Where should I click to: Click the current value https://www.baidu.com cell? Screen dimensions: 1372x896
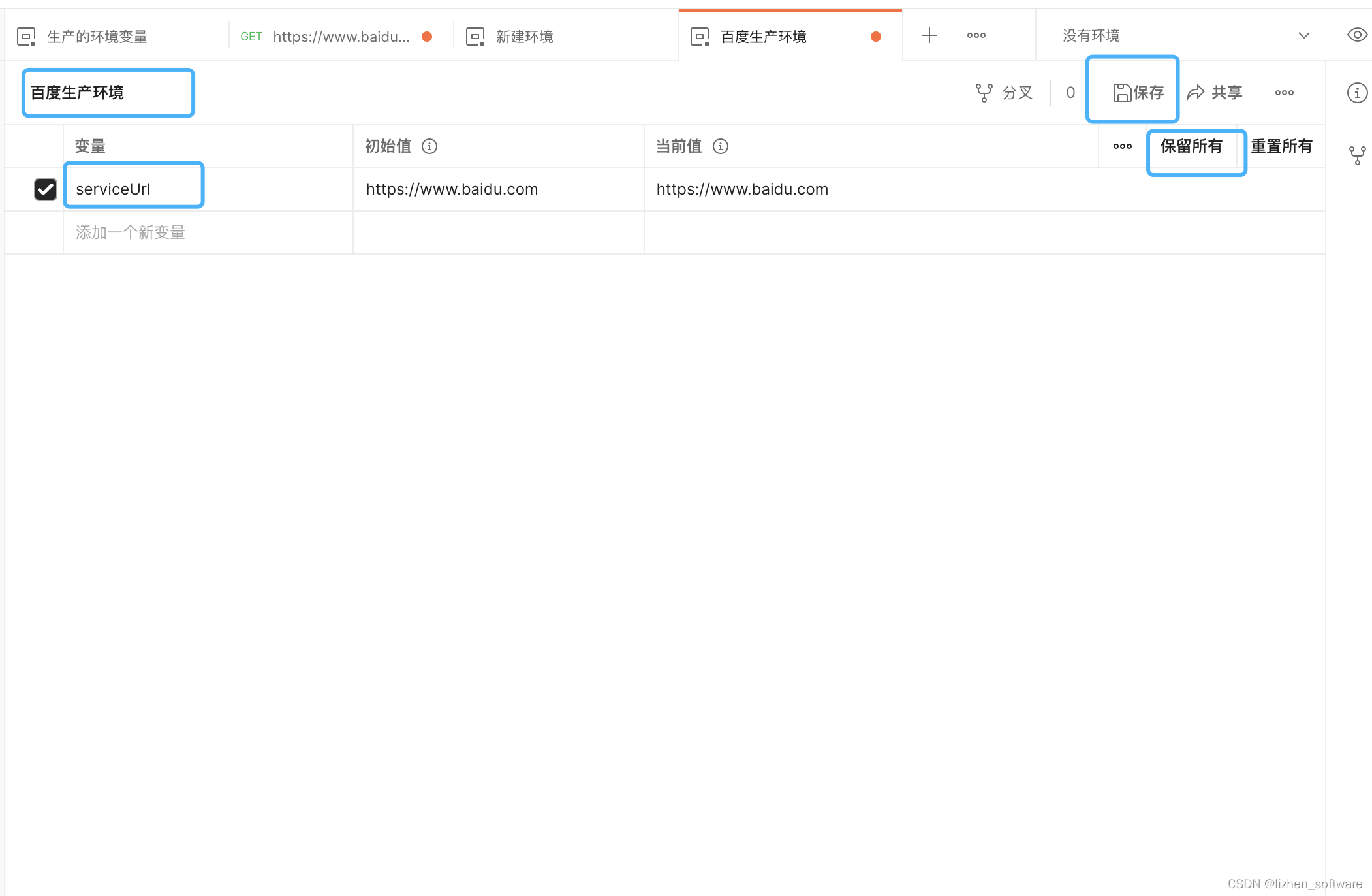pyautogui.click(x=984, y=189)
